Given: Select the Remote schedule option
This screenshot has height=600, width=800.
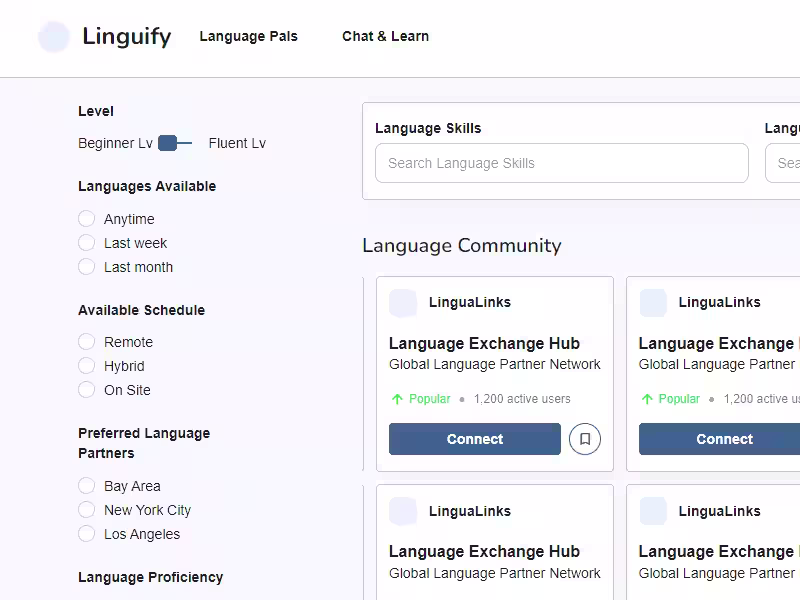Looking at the screenshot, I should tap(87, 341).
